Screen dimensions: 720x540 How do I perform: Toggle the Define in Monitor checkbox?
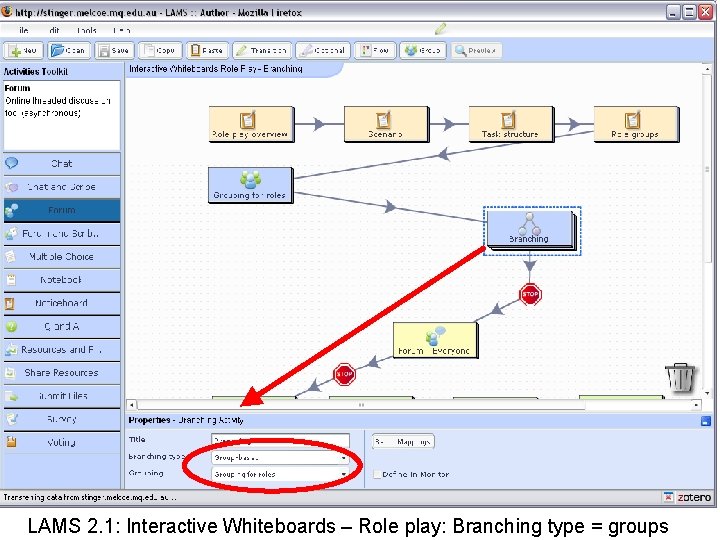[377, 474]
